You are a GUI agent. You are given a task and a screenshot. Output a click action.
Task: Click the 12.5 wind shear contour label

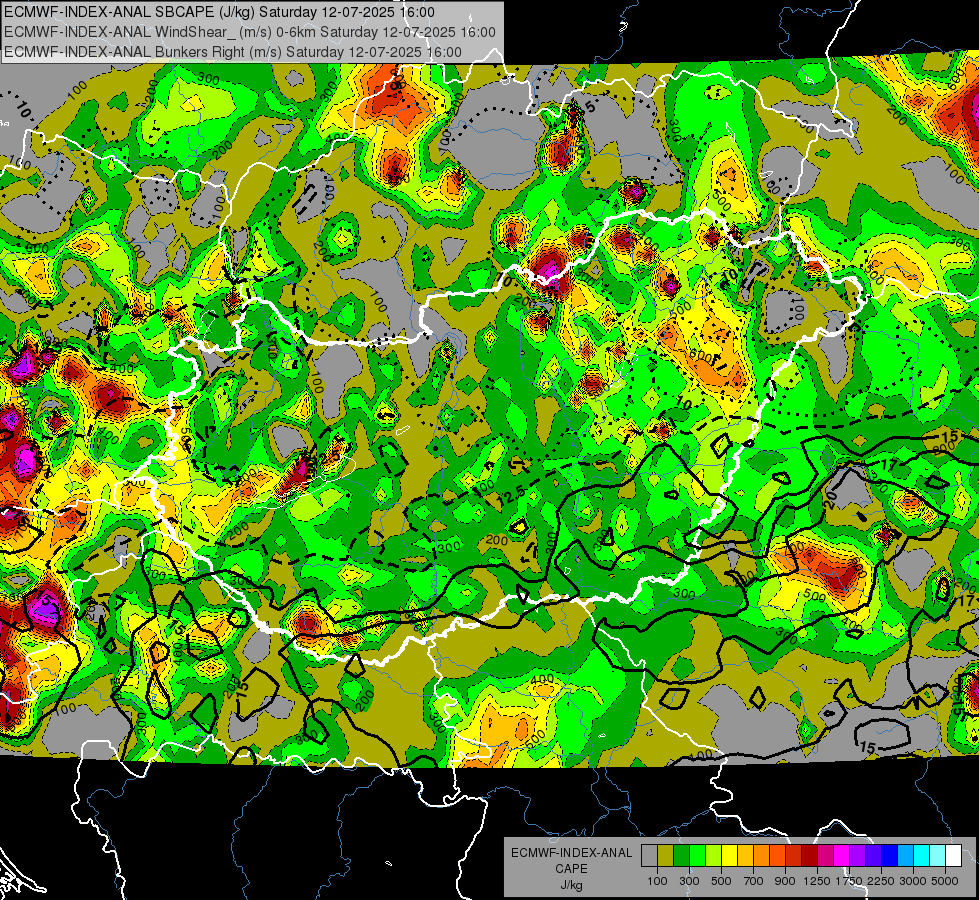click(512, 497)
